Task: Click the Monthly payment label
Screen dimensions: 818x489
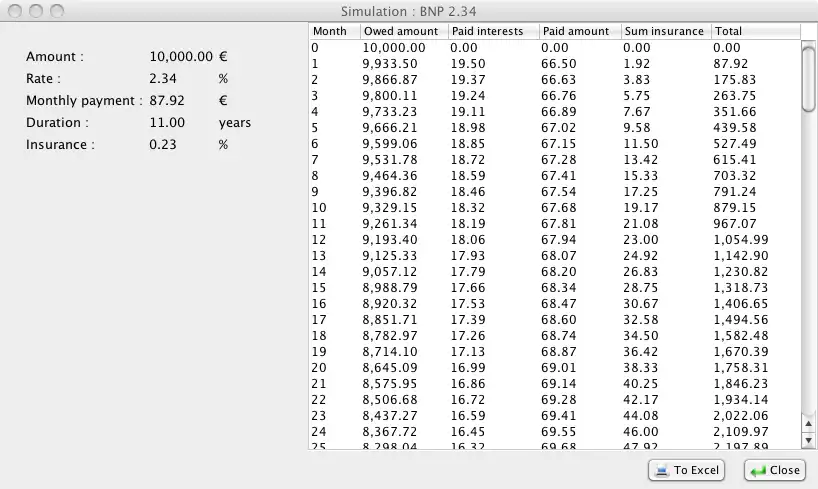Action: pos(84,101)
